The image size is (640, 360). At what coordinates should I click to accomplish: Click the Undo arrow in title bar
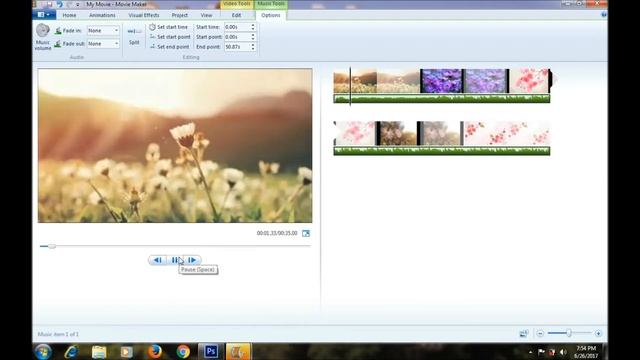tap(60, 4)
